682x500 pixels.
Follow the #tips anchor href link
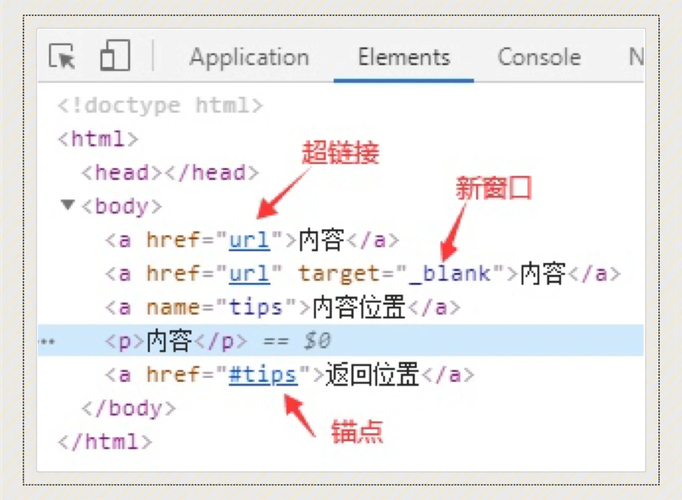(x=262, y=375)
